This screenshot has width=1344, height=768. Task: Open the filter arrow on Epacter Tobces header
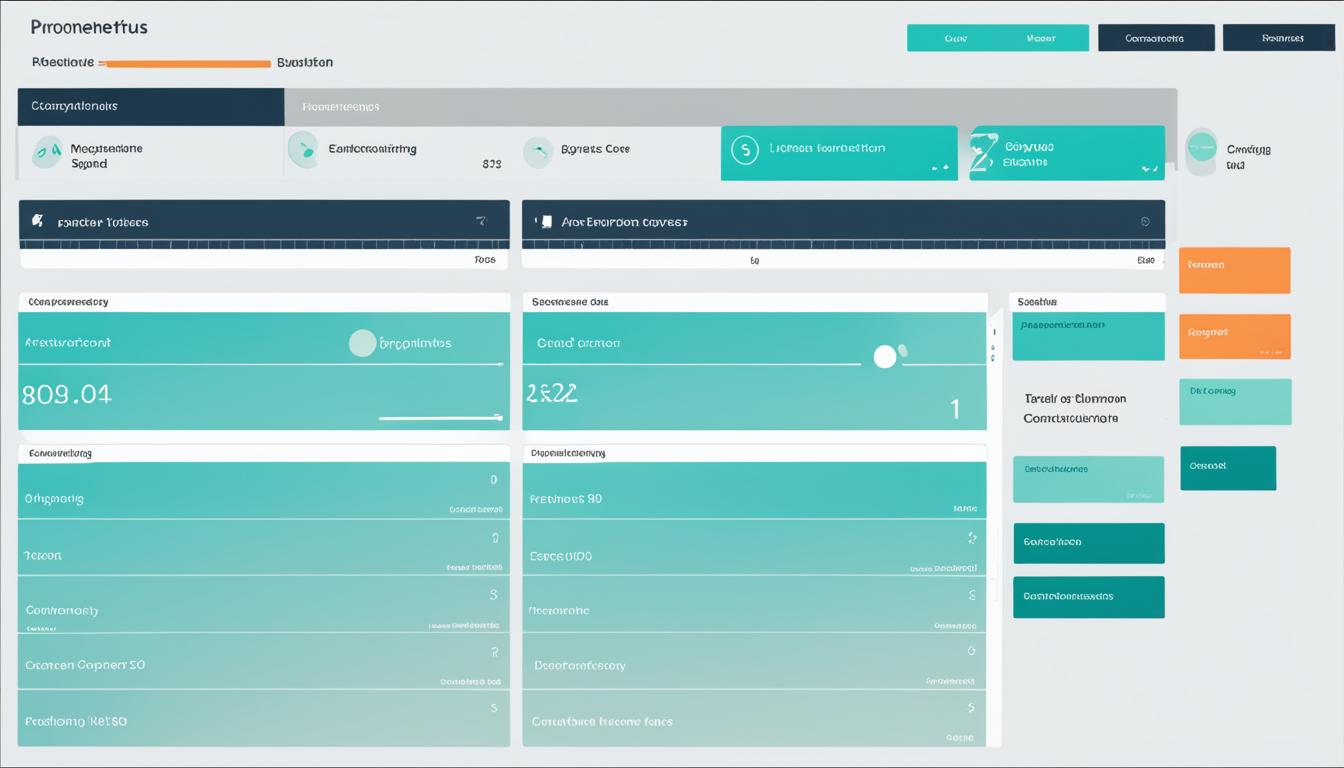pos(481,221)
